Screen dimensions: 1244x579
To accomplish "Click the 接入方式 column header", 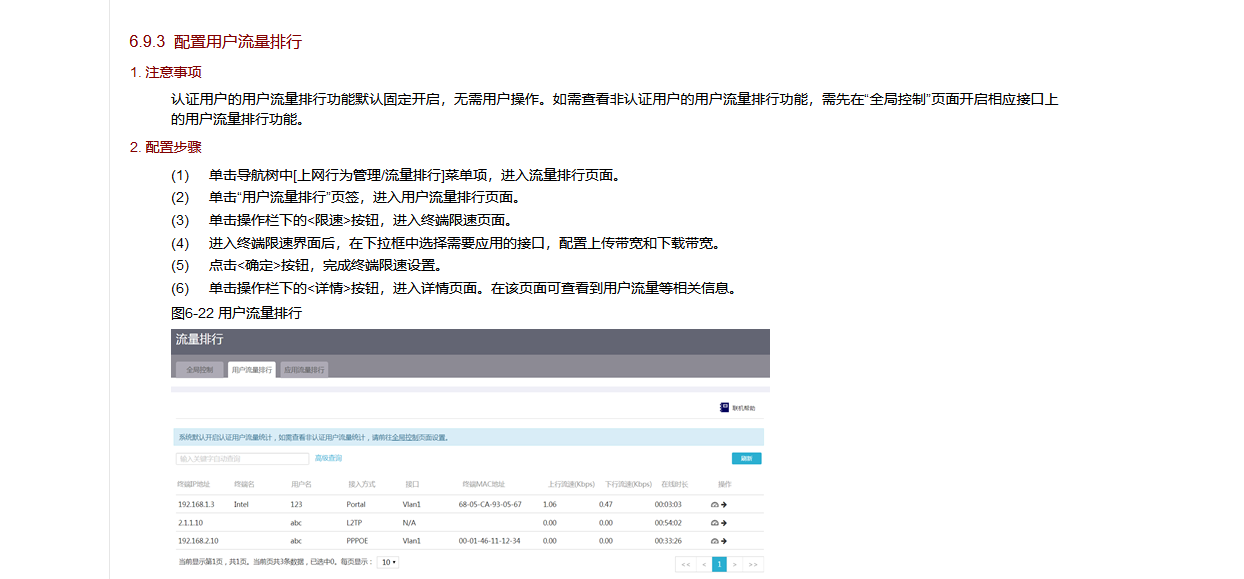I will pyautogui.click(x=360, y=484).
